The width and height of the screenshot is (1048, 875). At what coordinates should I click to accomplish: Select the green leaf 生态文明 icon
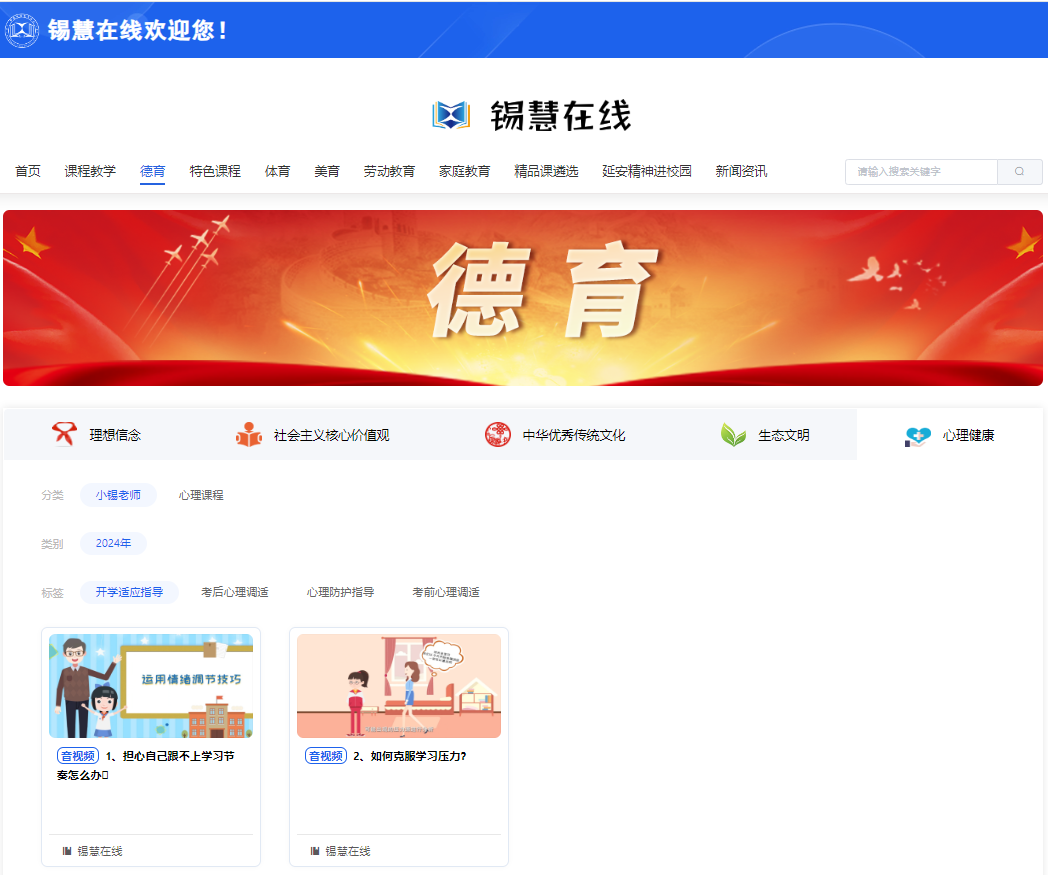pyautogui.click(x=734, y=435)
